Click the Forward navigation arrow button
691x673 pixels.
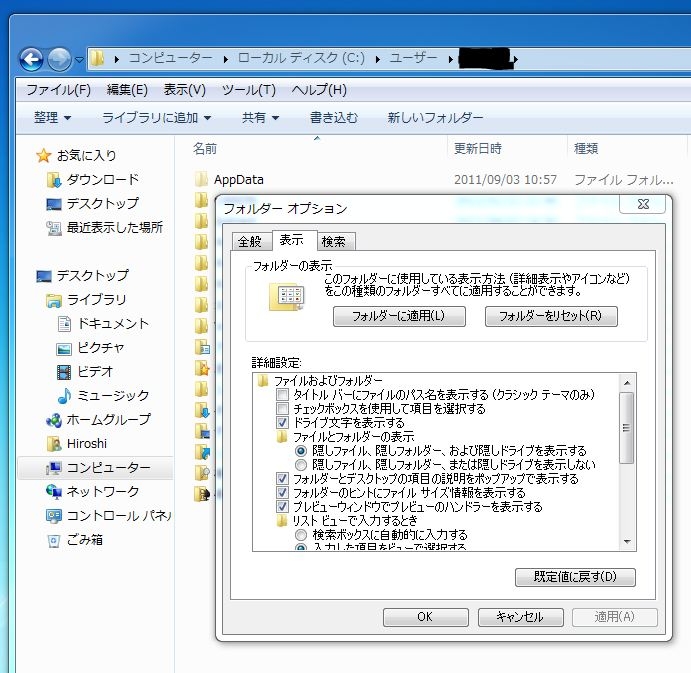(59, 59)
